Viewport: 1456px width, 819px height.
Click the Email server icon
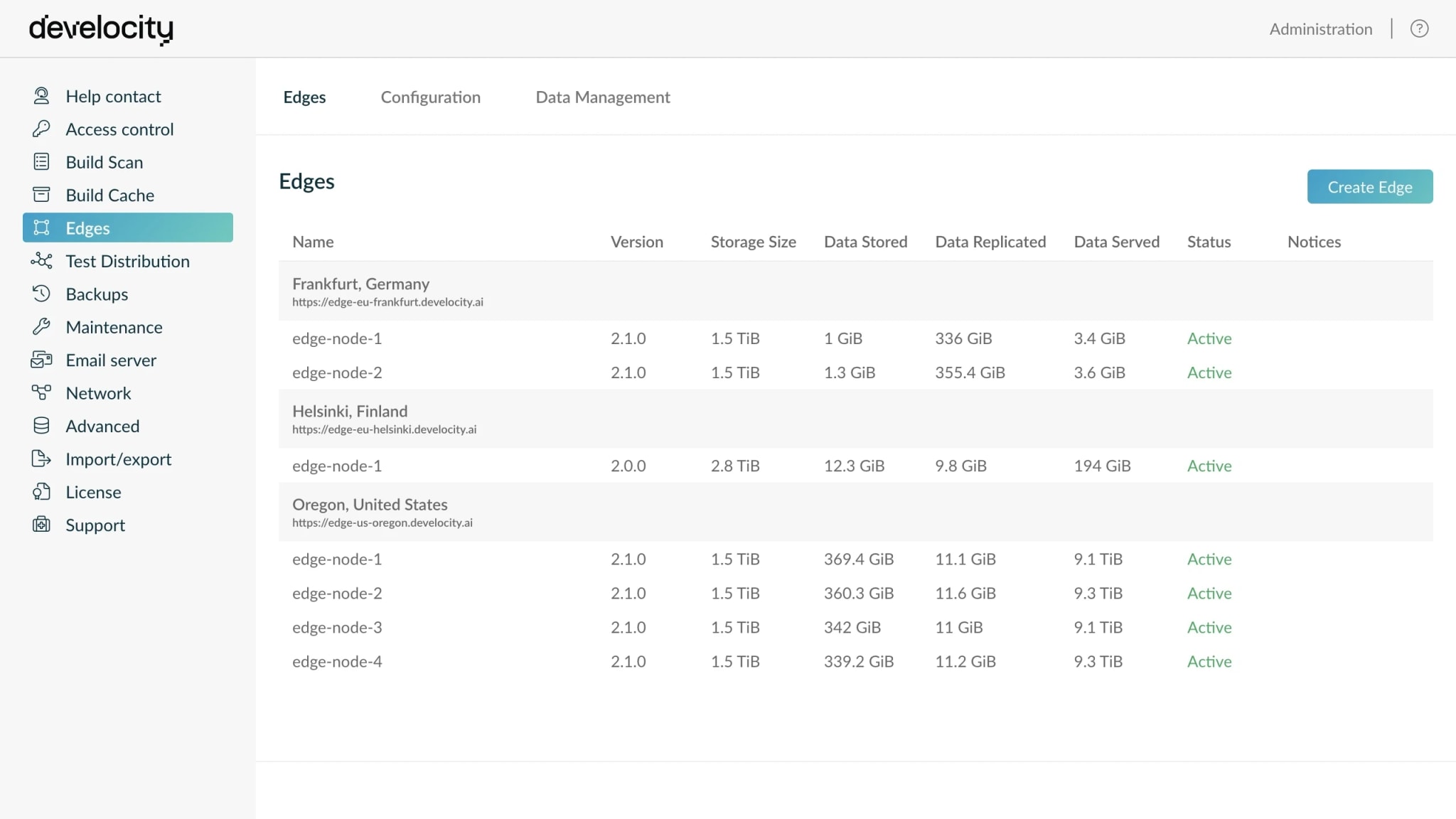(41, 360)
